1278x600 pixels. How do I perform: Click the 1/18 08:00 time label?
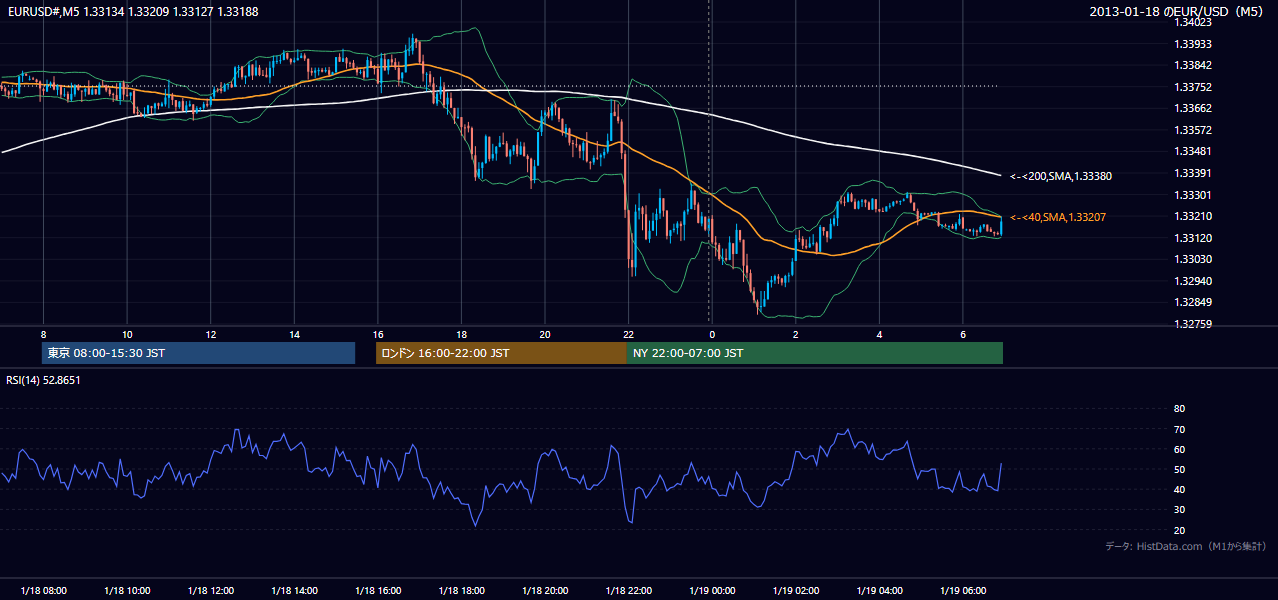point(43,591)
